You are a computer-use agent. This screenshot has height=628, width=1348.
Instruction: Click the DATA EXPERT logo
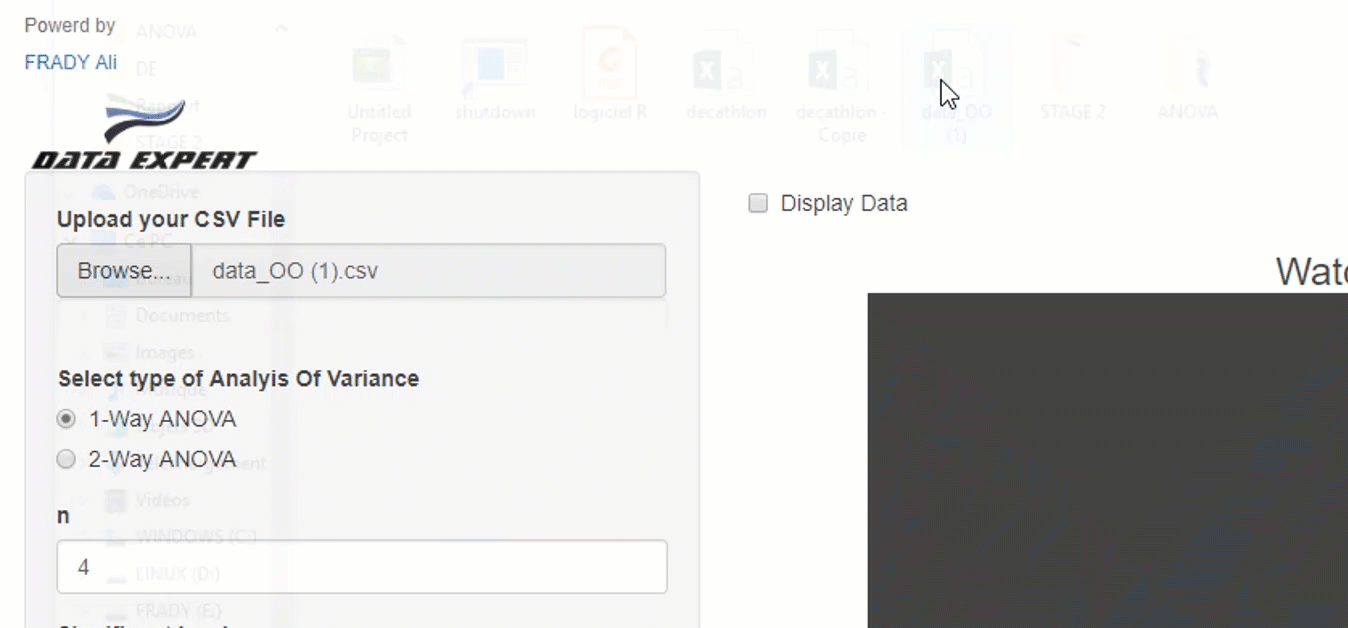coord(140,130)
